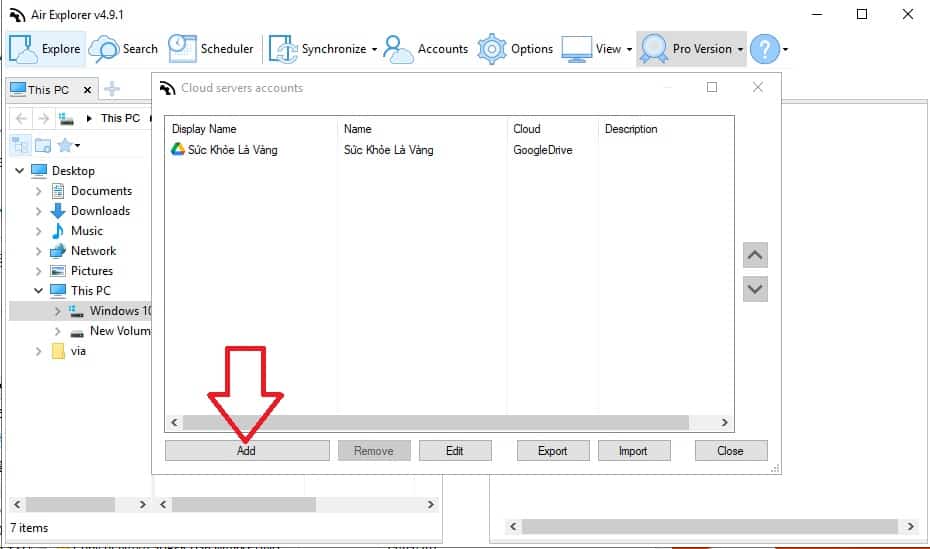Select the via folder

tap(78, 351)
